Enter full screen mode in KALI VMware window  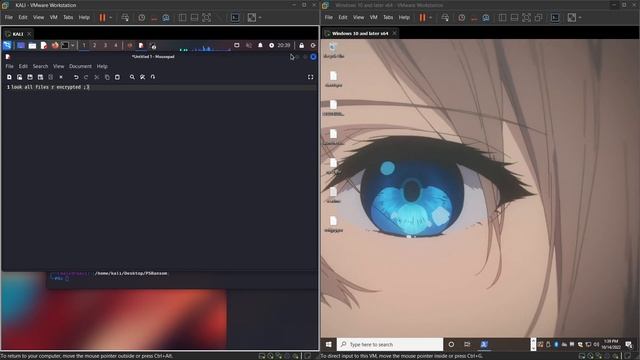207,18
